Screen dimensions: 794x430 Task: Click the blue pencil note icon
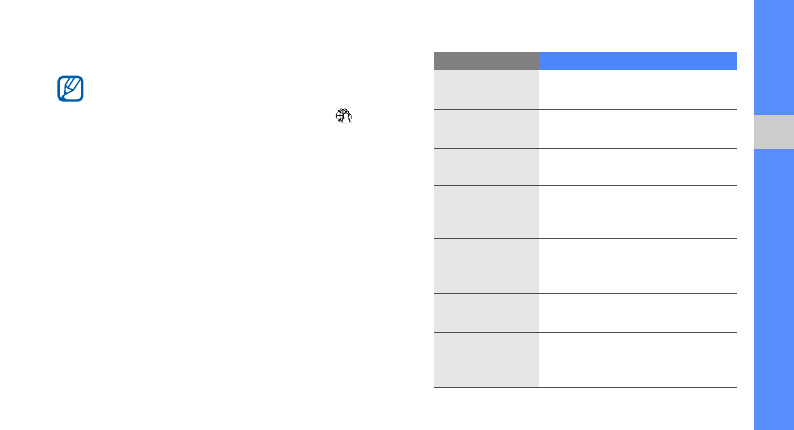71,89
